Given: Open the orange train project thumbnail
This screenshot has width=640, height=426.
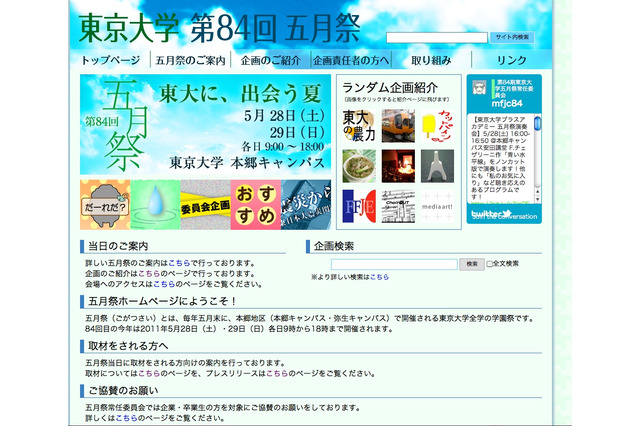Looking at the screenshot, I should click(x=398, y=126).
